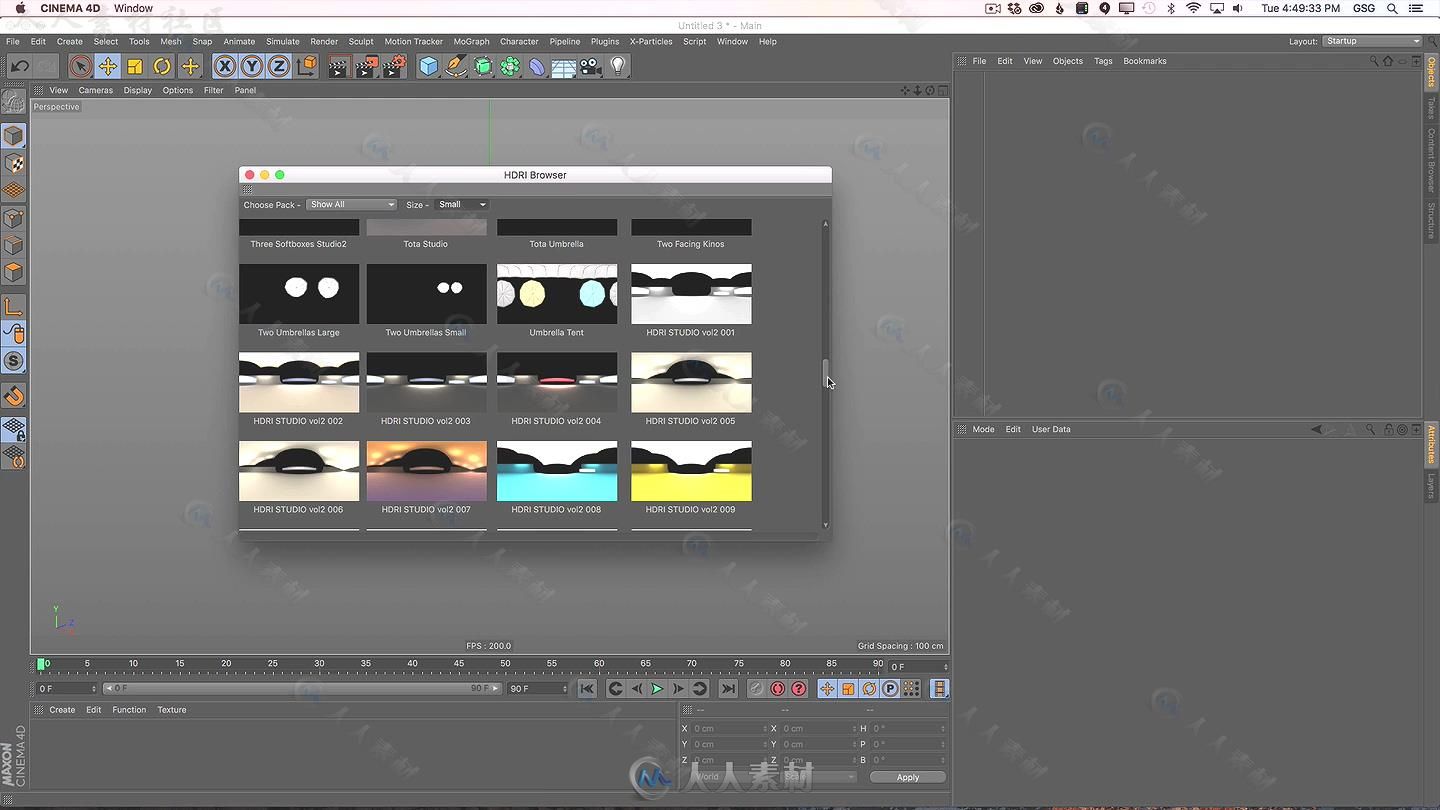Image resolution: width=1440 pixels, height=810 pixels.
Task: Toggle the Point Level Animation dots icon
Action: [x=911, y=689]
